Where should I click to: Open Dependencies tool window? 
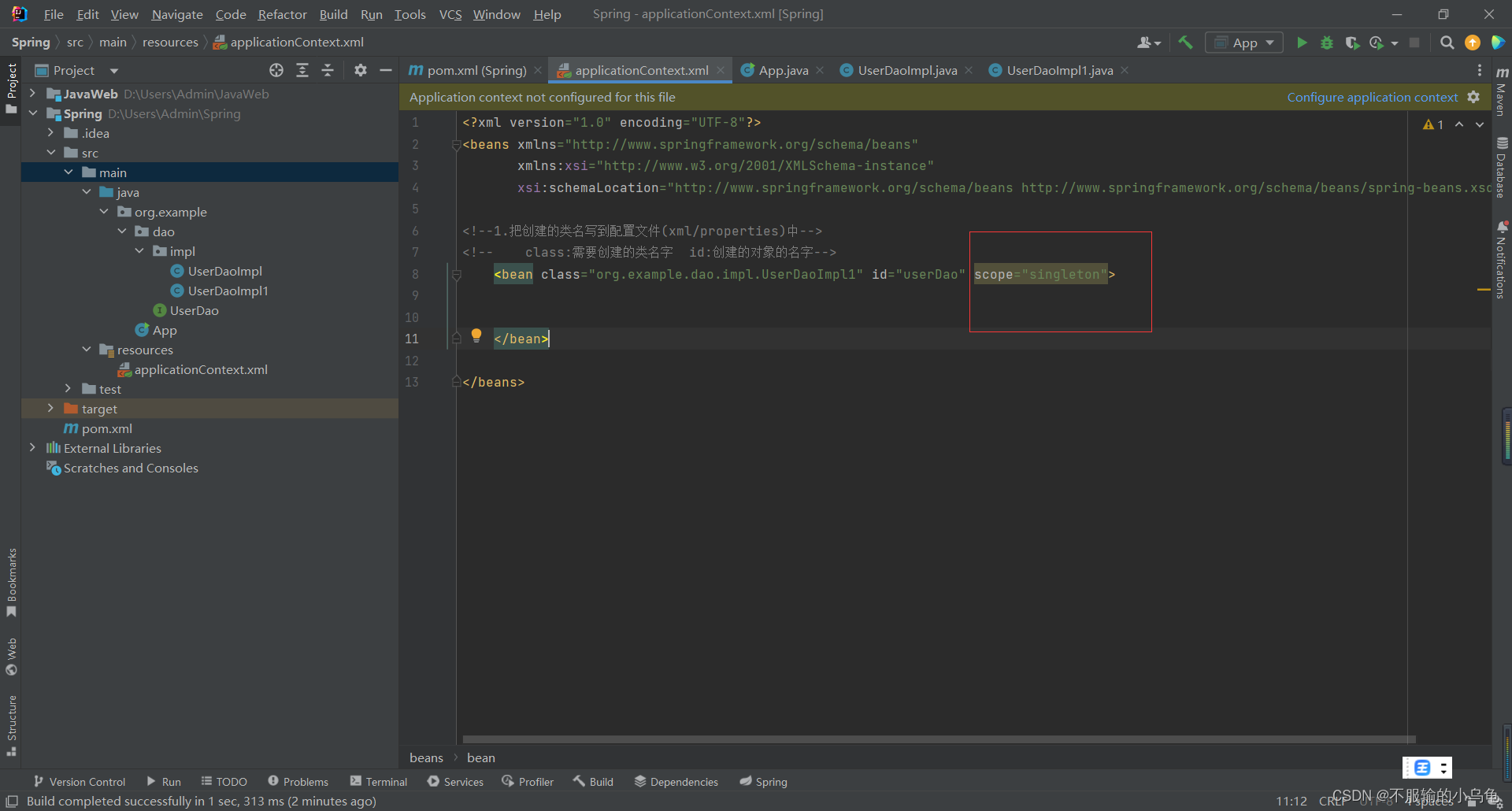tap(676, 781)
